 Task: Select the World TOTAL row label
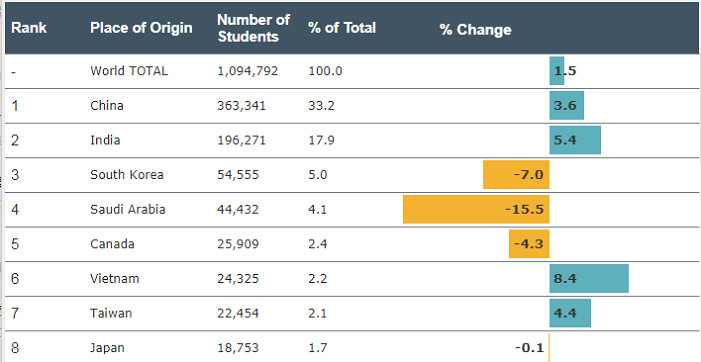129,71
